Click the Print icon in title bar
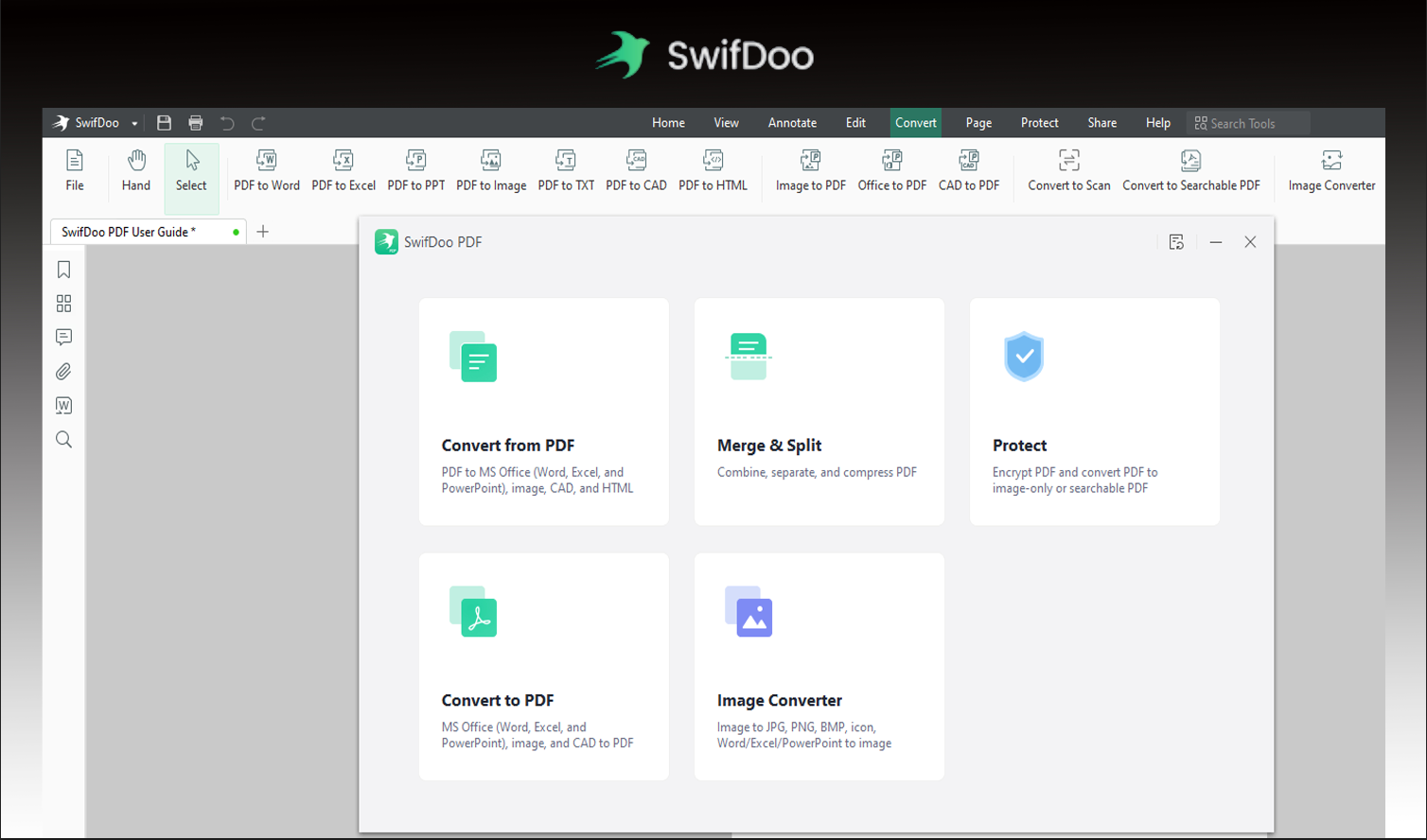The image size is (1427, 840). coord(196,123)
